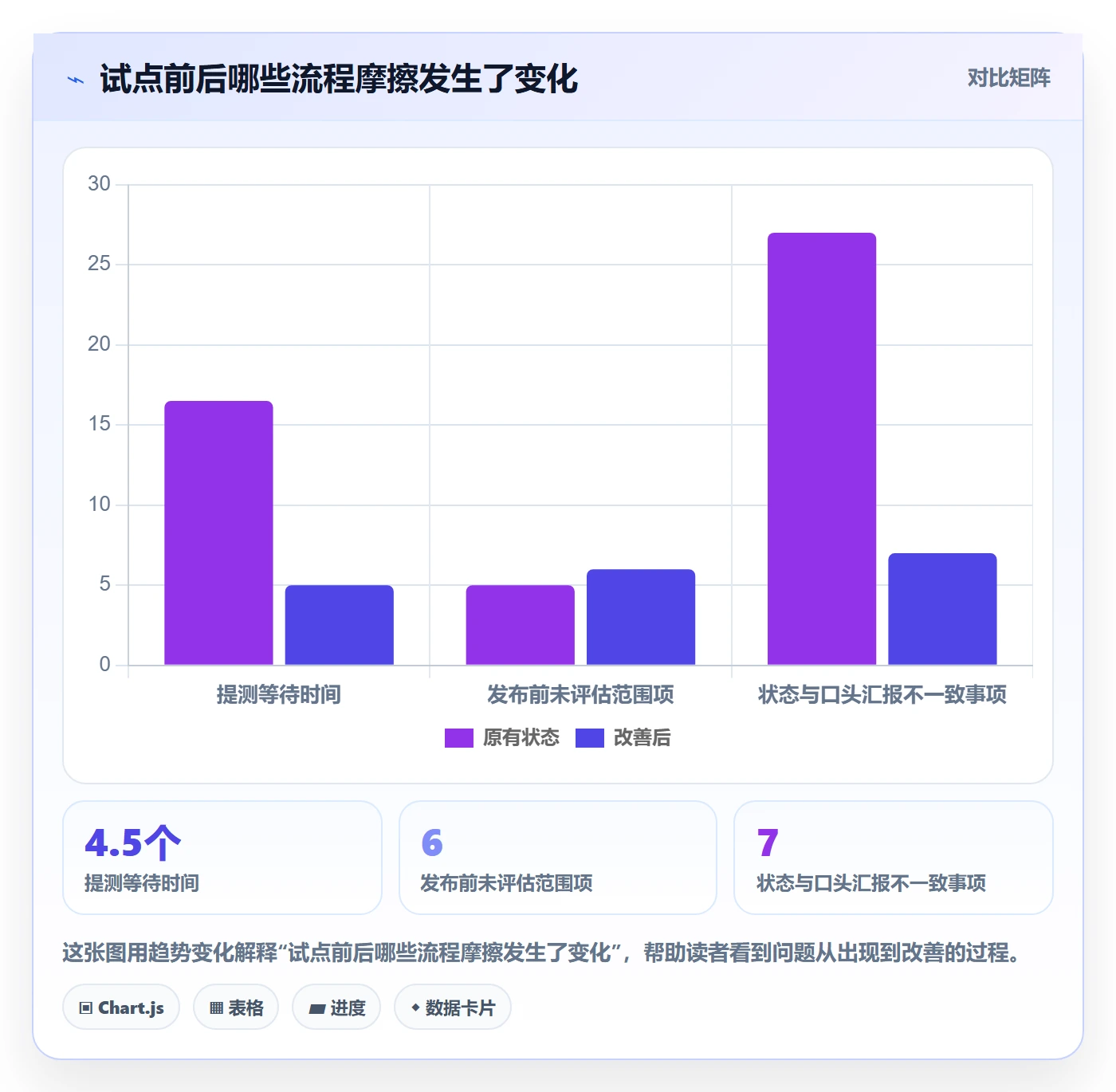Click the 30 y-axis tick label
The width and height of the screenshot is (1116, 1092).
(x=99, y=184)
